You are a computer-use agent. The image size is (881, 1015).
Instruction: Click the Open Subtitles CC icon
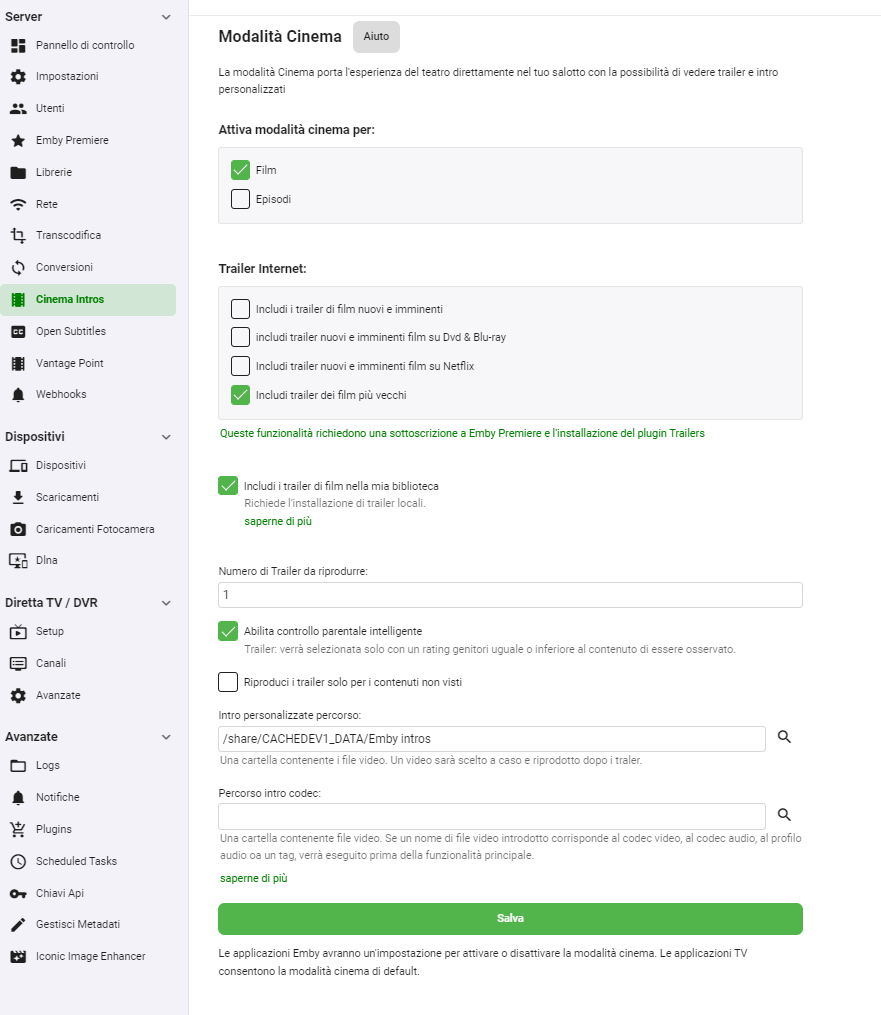pyautogui.click(x=18, y=332)
